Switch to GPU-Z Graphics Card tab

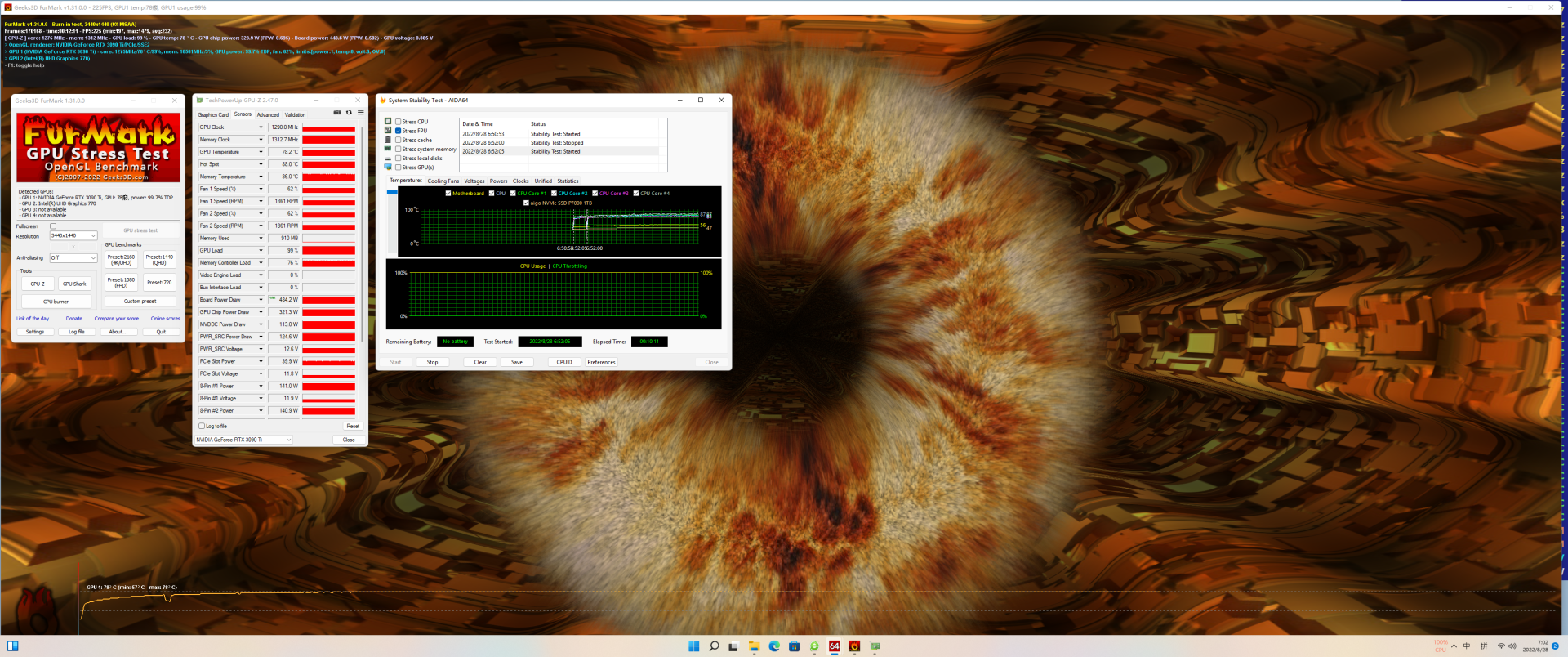click(x=213, y=115)
